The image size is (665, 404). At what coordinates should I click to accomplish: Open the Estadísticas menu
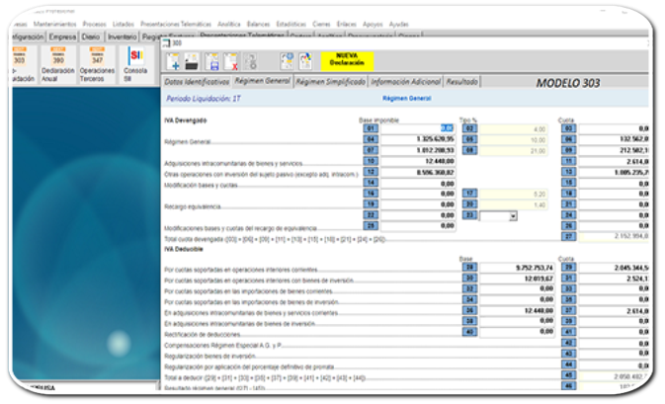[291, 24]
